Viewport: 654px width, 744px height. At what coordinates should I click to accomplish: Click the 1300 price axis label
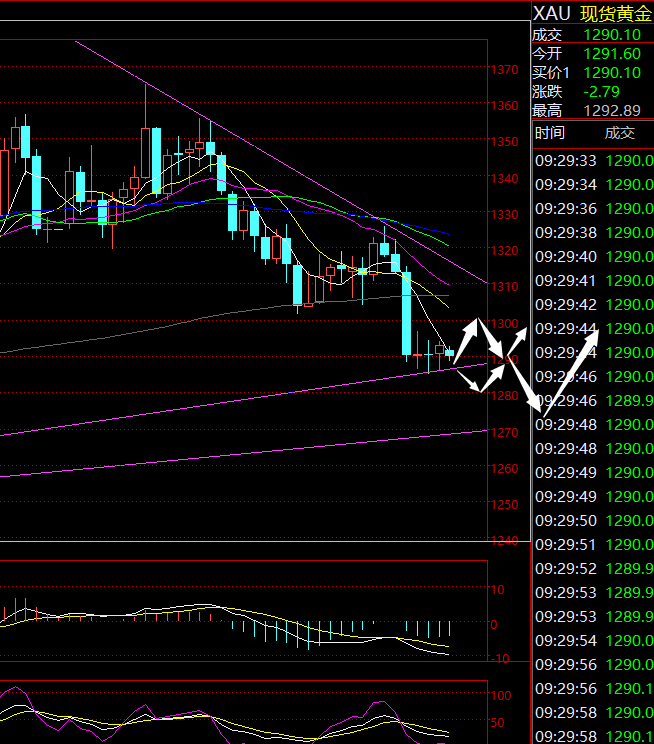pyautogui.click(x=505, y=324)
